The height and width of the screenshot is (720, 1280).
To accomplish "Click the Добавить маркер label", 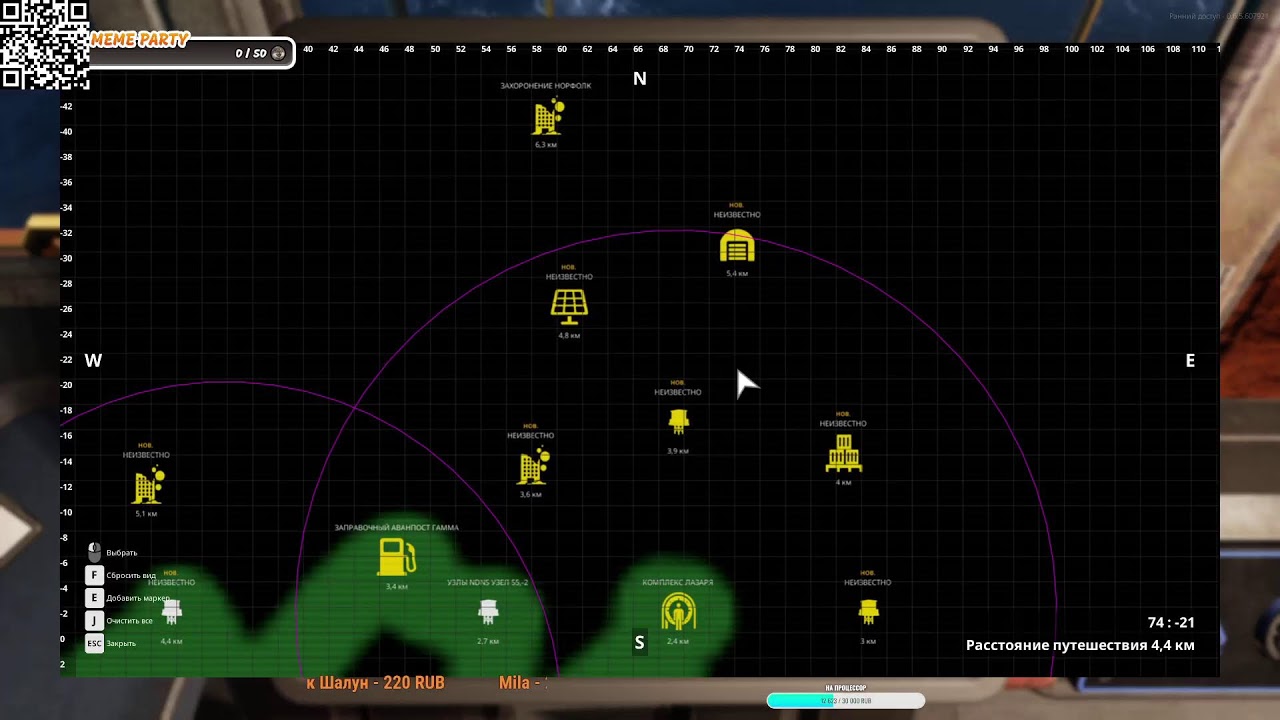I will coord(138,598).
